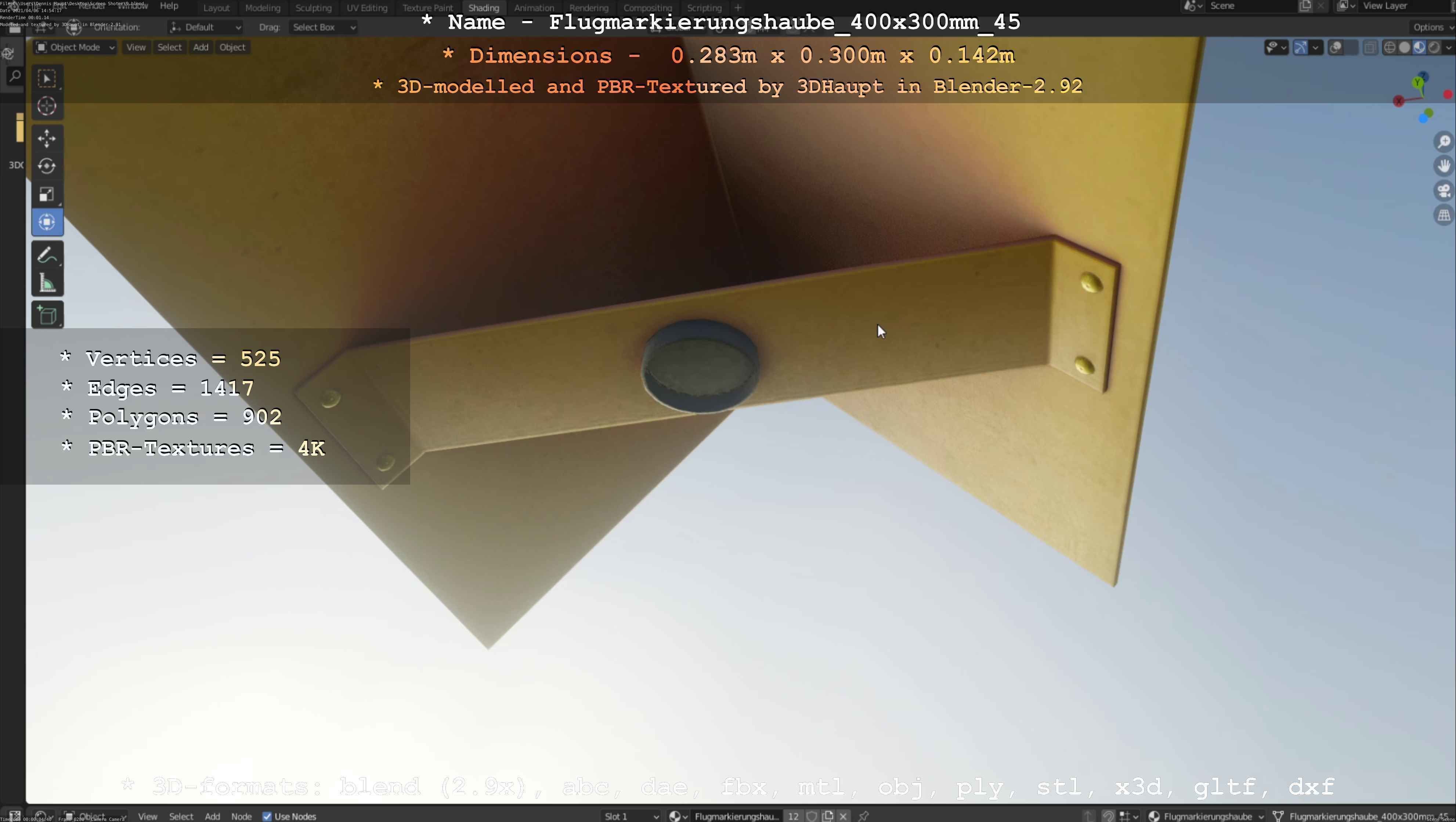
Task: Open viewport Select menu
Action: click(170, 47)
